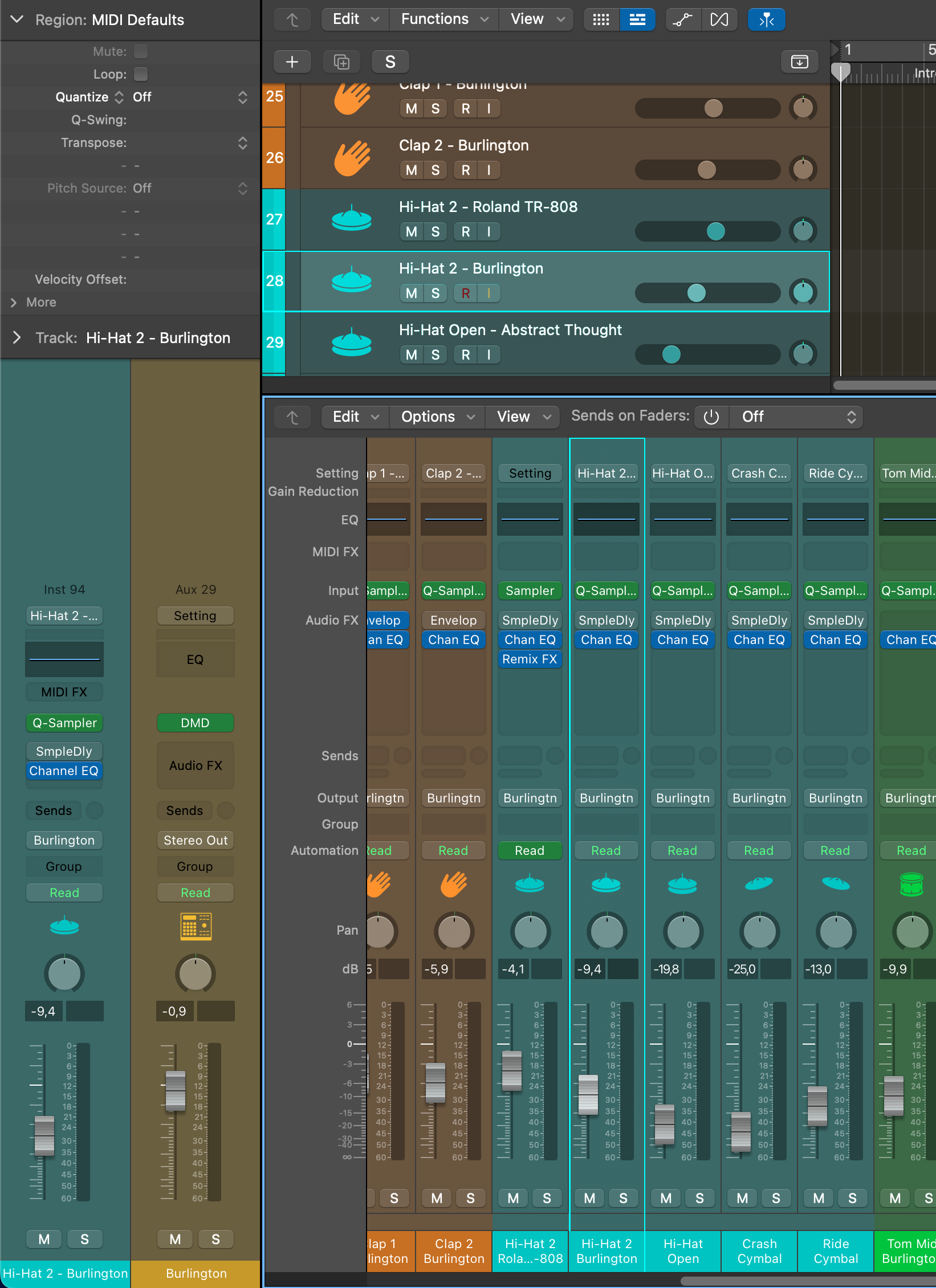The image size is (936, 1288).
Task: Click the ride cymbal icon in mixer
Action: tap(835, 883)
